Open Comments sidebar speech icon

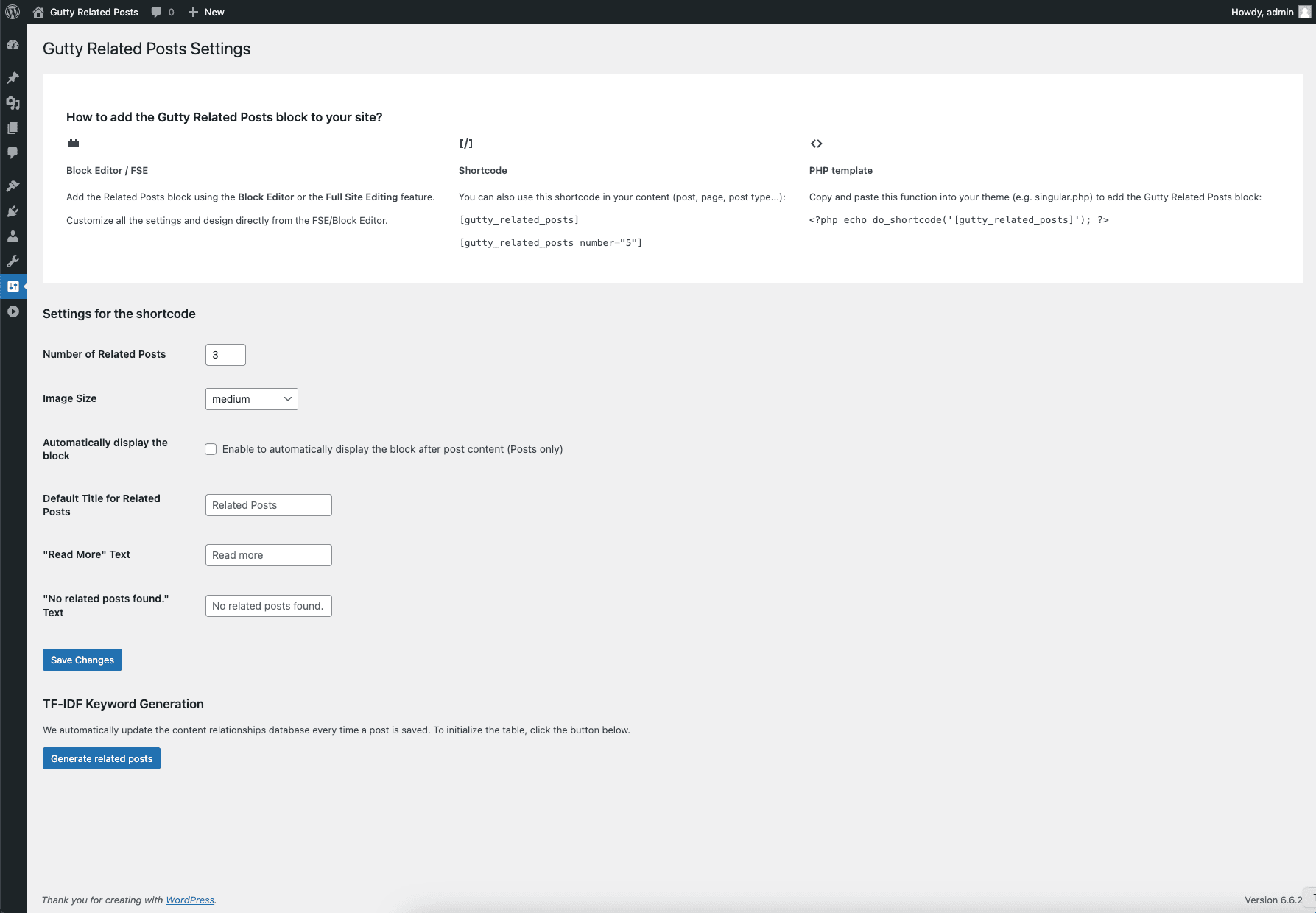point(13,153)
